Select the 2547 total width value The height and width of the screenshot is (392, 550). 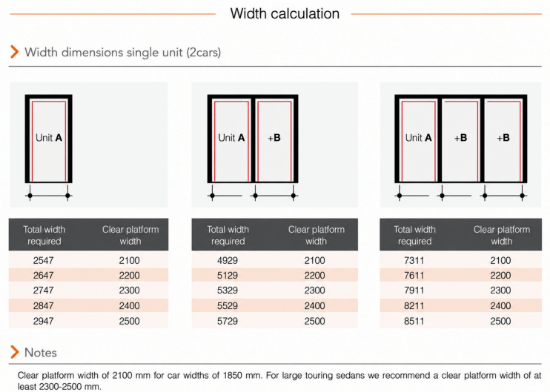(x=43, y=261)
